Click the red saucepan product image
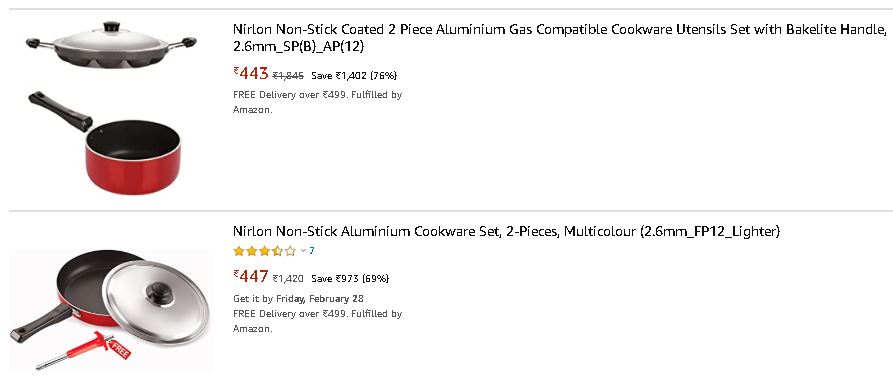Image resolution: width=893 pixels, height=390 pixels. click(105, 143)
